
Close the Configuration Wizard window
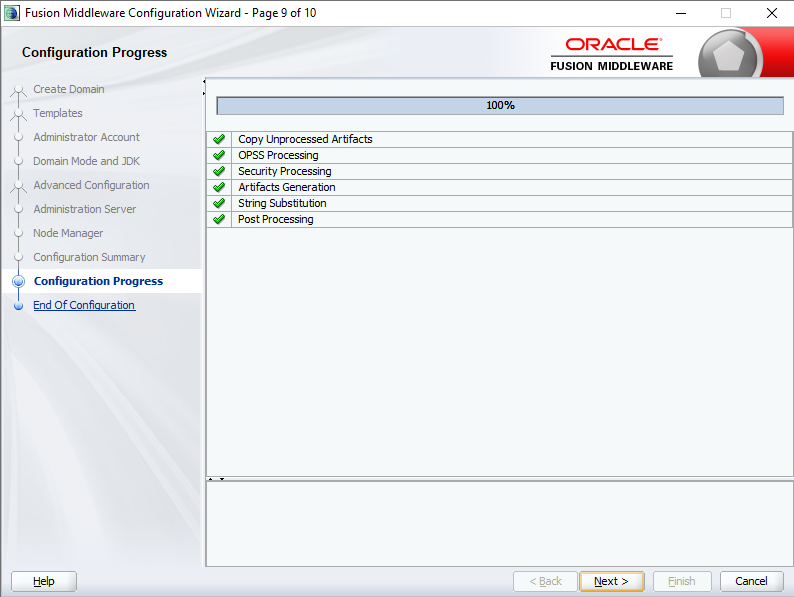click(x=772, y=13)
